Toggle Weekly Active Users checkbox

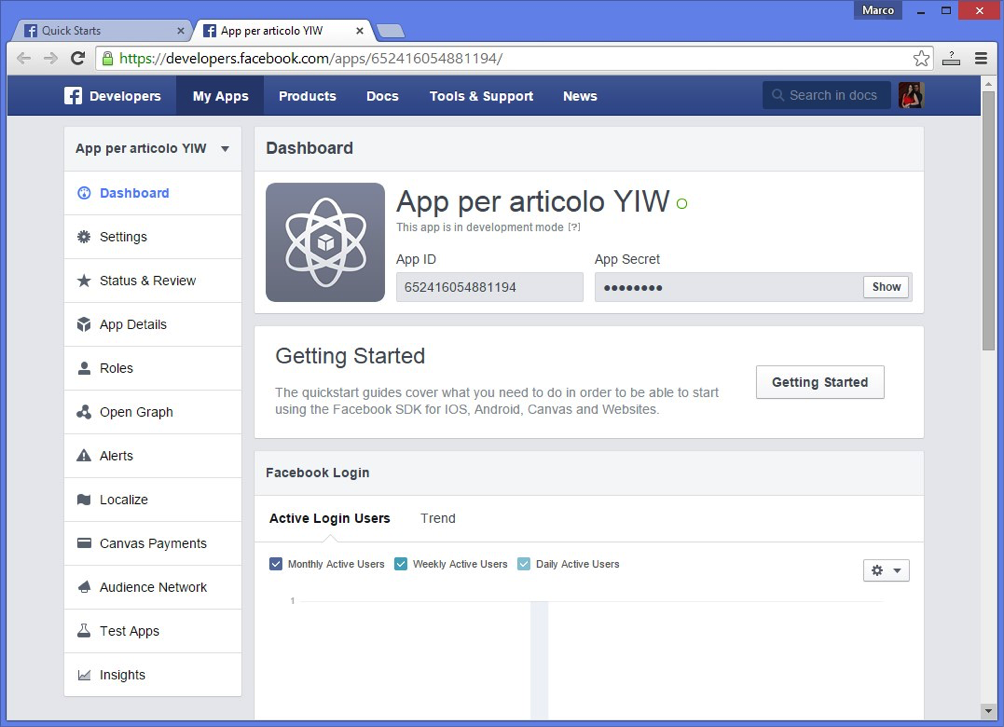(401, 564)
